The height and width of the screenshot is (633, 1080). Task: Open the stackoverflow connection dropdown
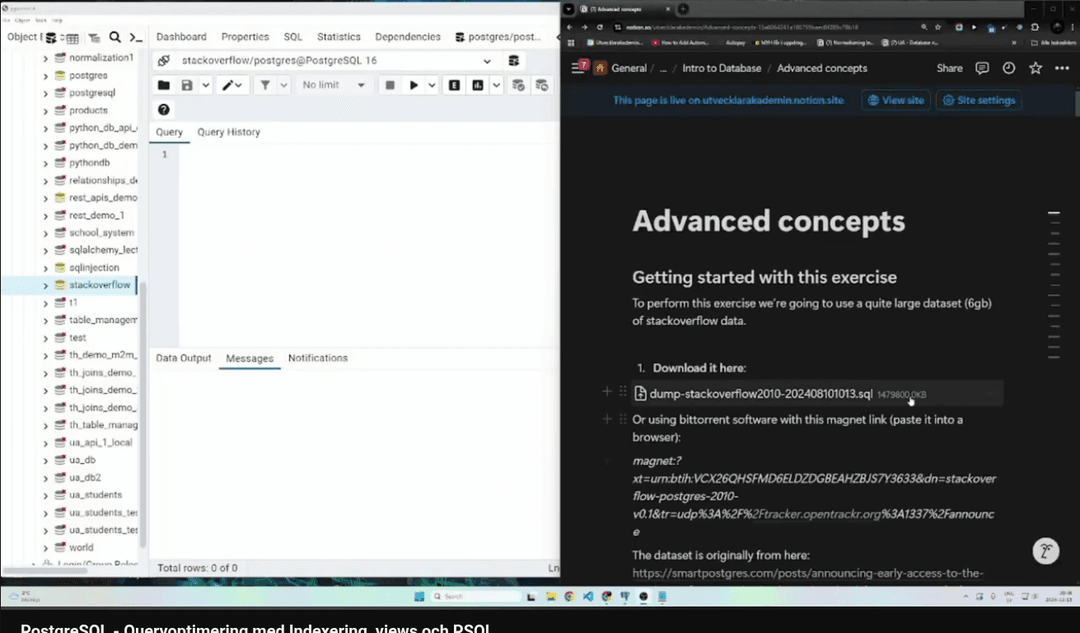pyautogui.click(x=487, y=61)
